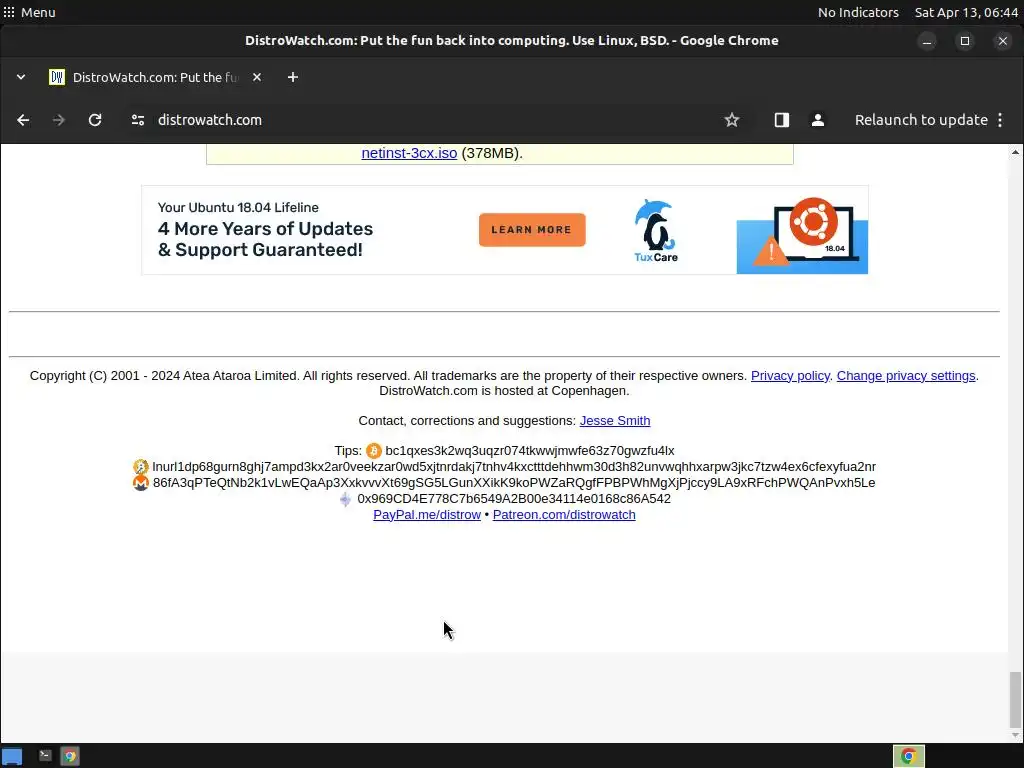Screen dimensions: 1024x768
Task: Click the scrollbar up arrow
Action: [x=1015, y=152]
